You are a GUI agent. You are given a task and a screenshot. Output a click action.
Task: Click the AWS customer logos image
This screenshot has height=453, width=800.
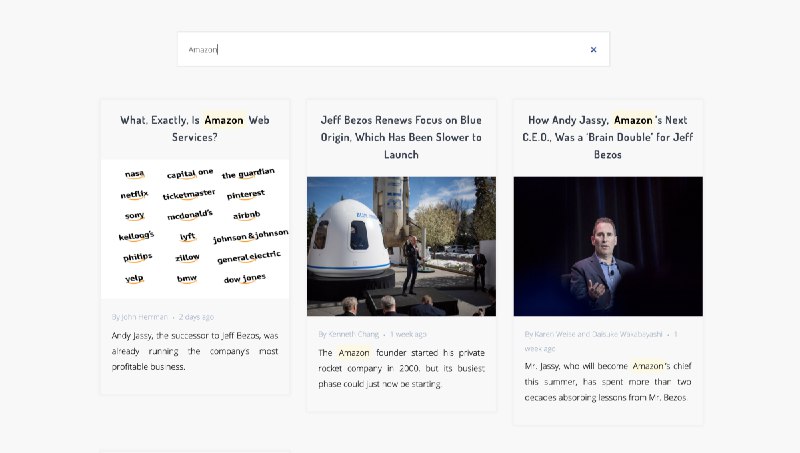coord(195,229)
